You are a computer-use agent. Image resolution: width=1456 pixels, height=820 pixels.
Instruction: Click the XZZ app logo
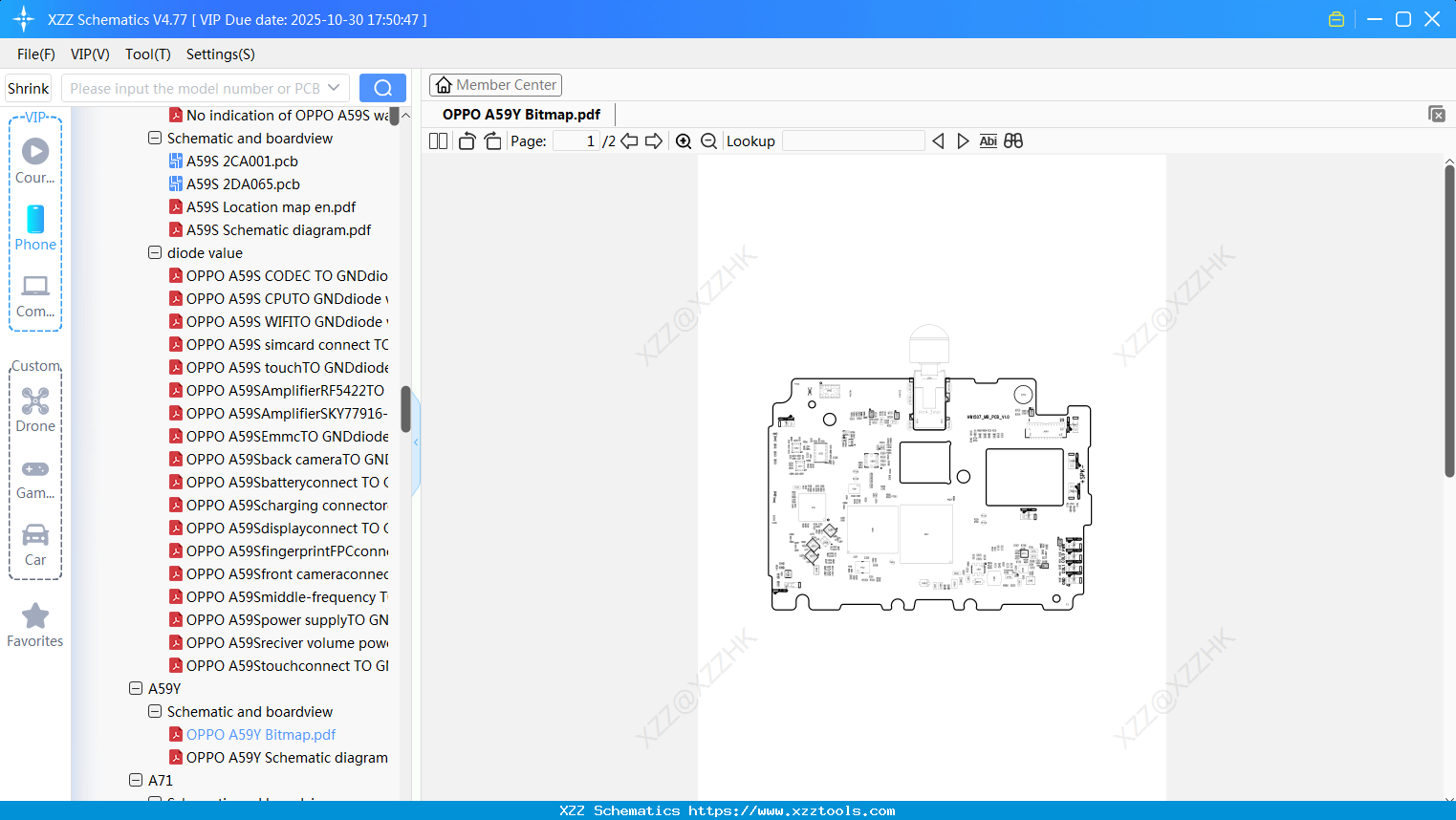point(23,19)
